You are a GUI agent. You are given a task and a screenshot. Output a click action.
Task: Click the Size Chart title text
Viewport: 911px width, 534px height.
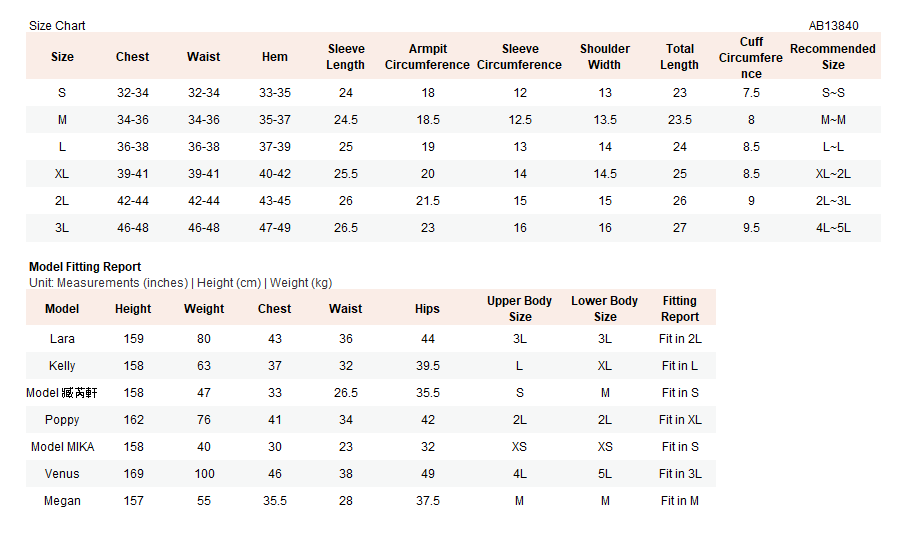coord(57,26)
